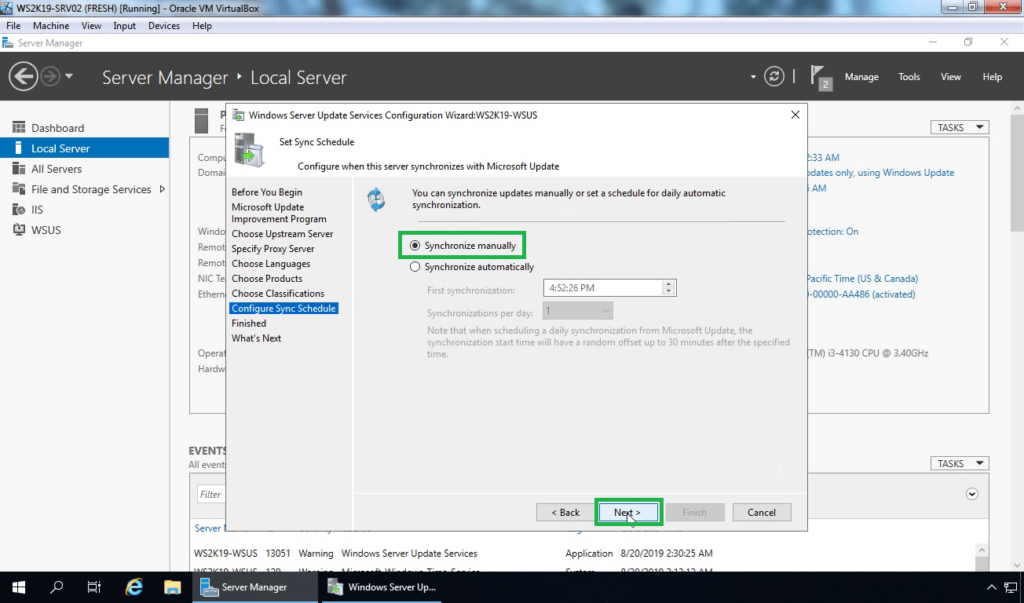Show hidden system tray icons
1024x603 pixels.
(x=991, y=587)
